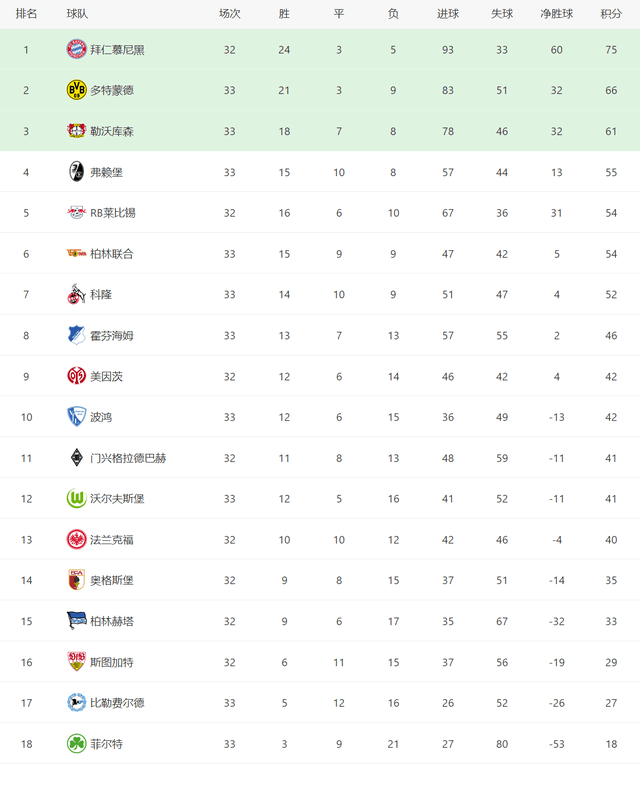Click the Wolfsburg green W logo
Viewport: 640px width, 811px height.
[76, 499]
